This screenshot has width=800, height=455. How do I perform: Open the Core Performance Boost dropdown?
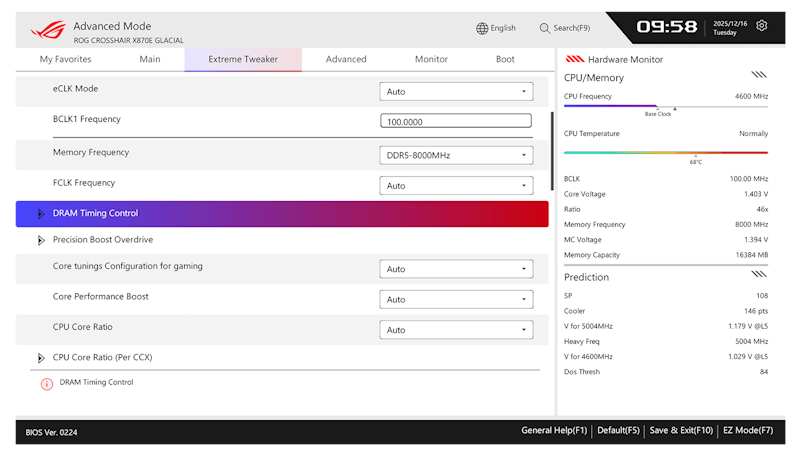point(456,299)
